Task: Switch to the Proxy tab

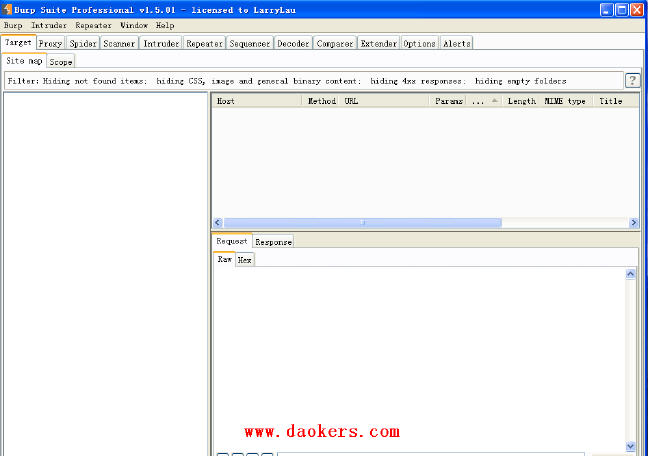Action: tap(50, 43)
